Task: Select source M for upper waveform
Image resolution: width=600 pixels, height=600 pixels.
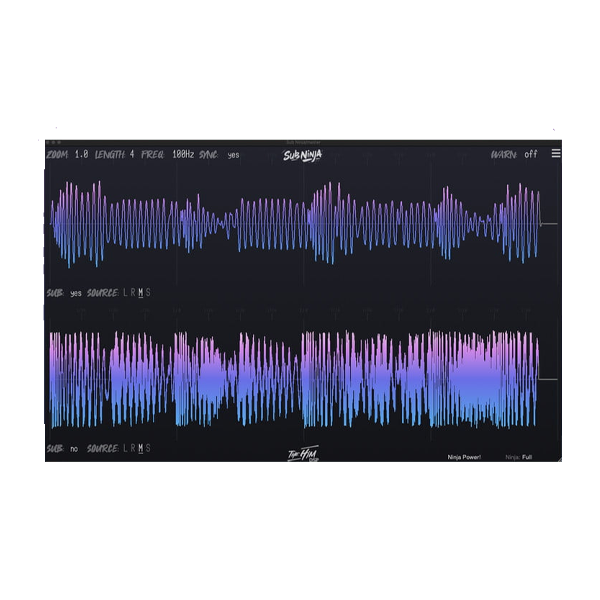Action: pos(140,293)
